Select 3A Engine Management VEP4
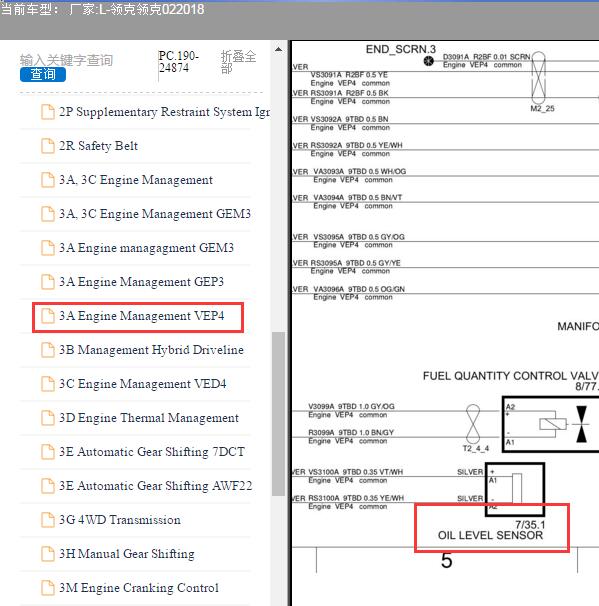This screenshot has width=599, height=606. click(x=141, y=316)
